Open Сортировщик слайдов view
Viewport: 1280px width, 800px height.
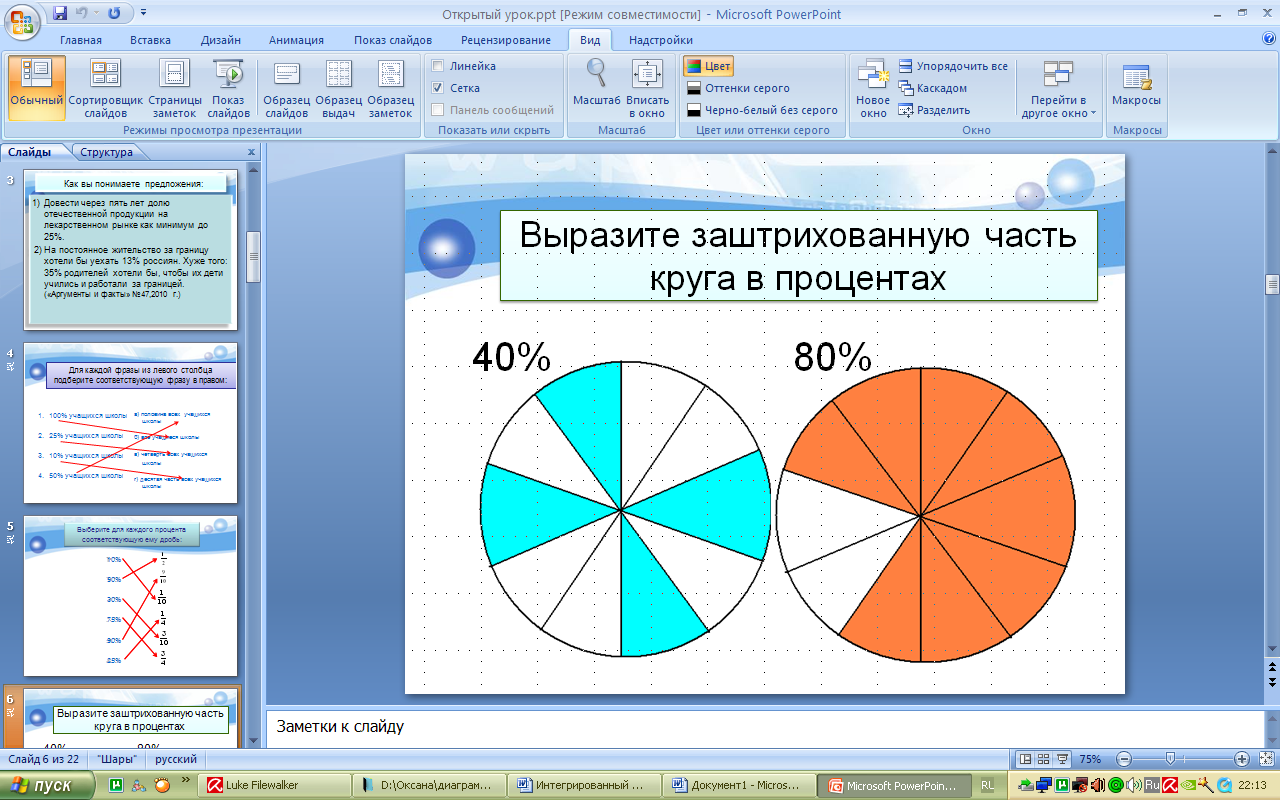106,88
